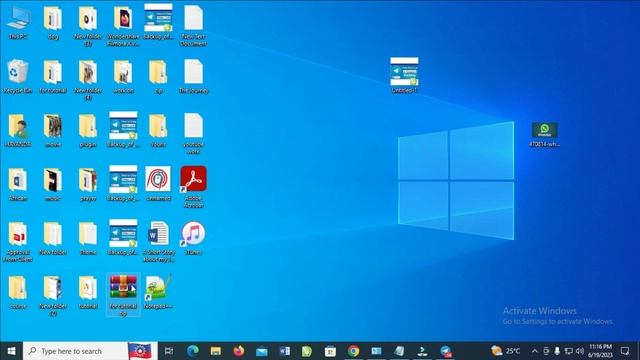The height and width of the screenshot is (360, 640).
Task: Select the music folder
Action: tap(53, 184)
